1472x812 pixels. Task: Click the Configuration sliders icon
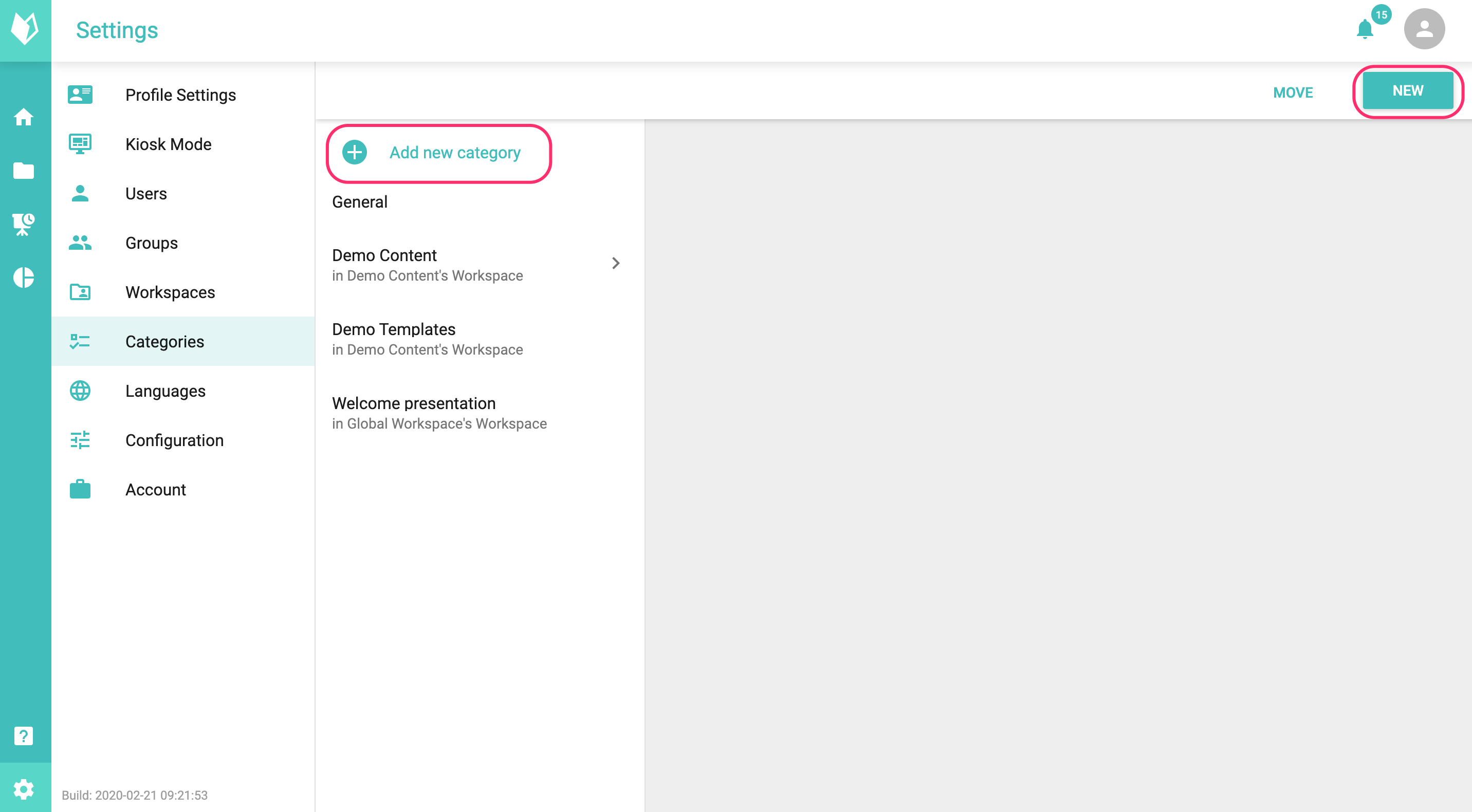click(x=80, y=440)
